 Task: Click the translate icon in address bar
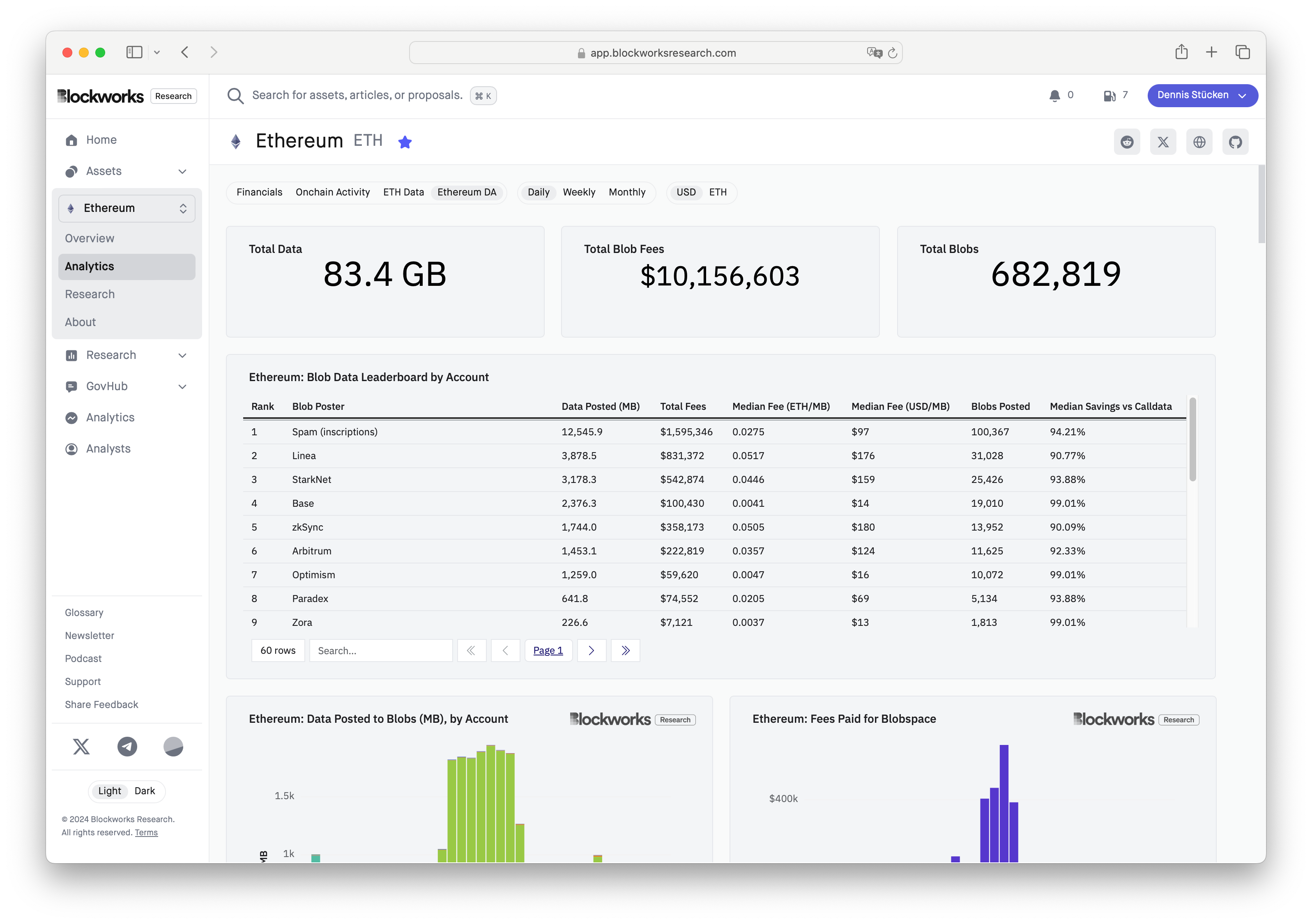[x=874, y=53]
